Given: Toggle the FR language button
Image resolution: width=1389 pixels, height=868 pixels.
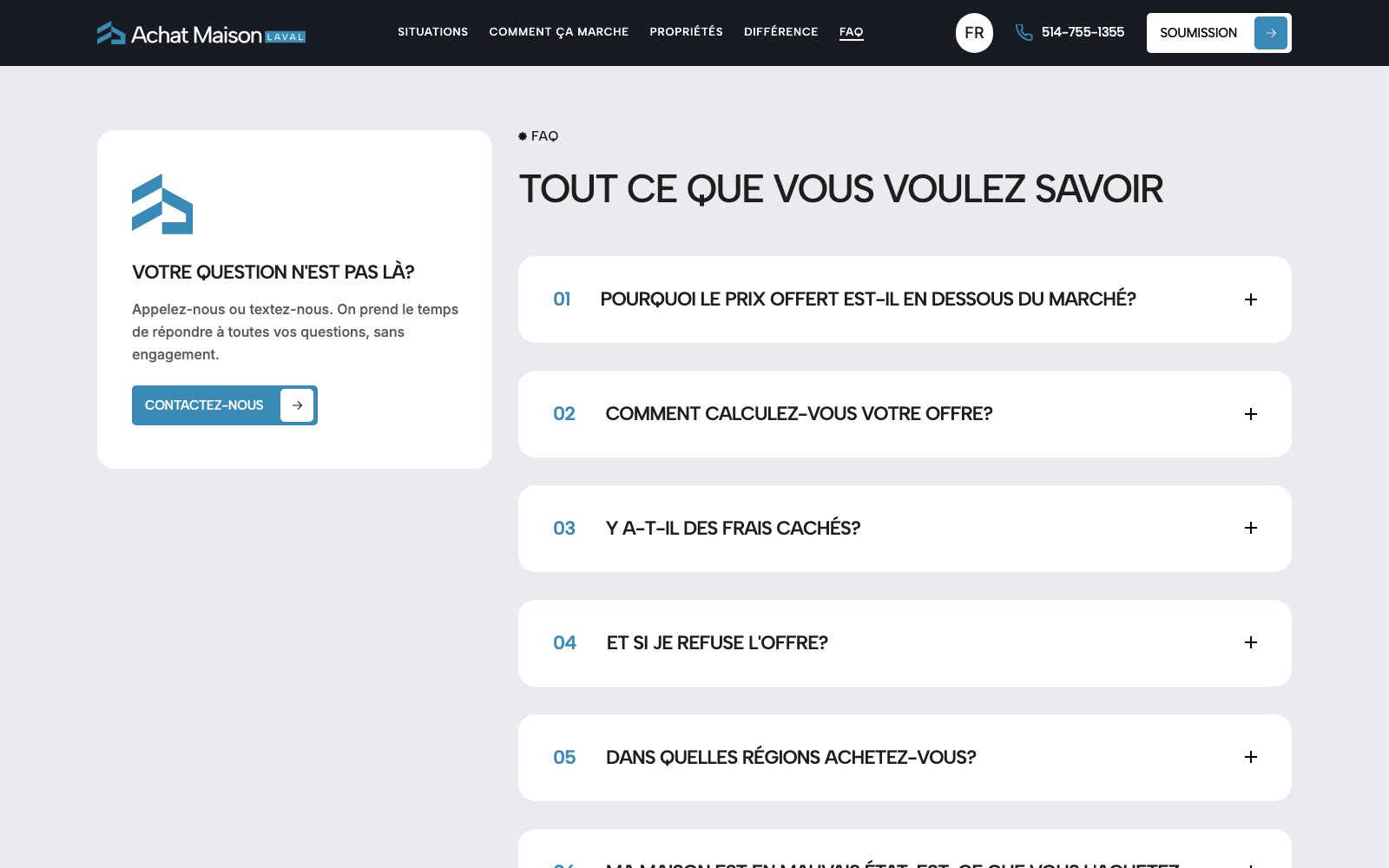Looking at the screenshot, I should (x=974, y=33).
